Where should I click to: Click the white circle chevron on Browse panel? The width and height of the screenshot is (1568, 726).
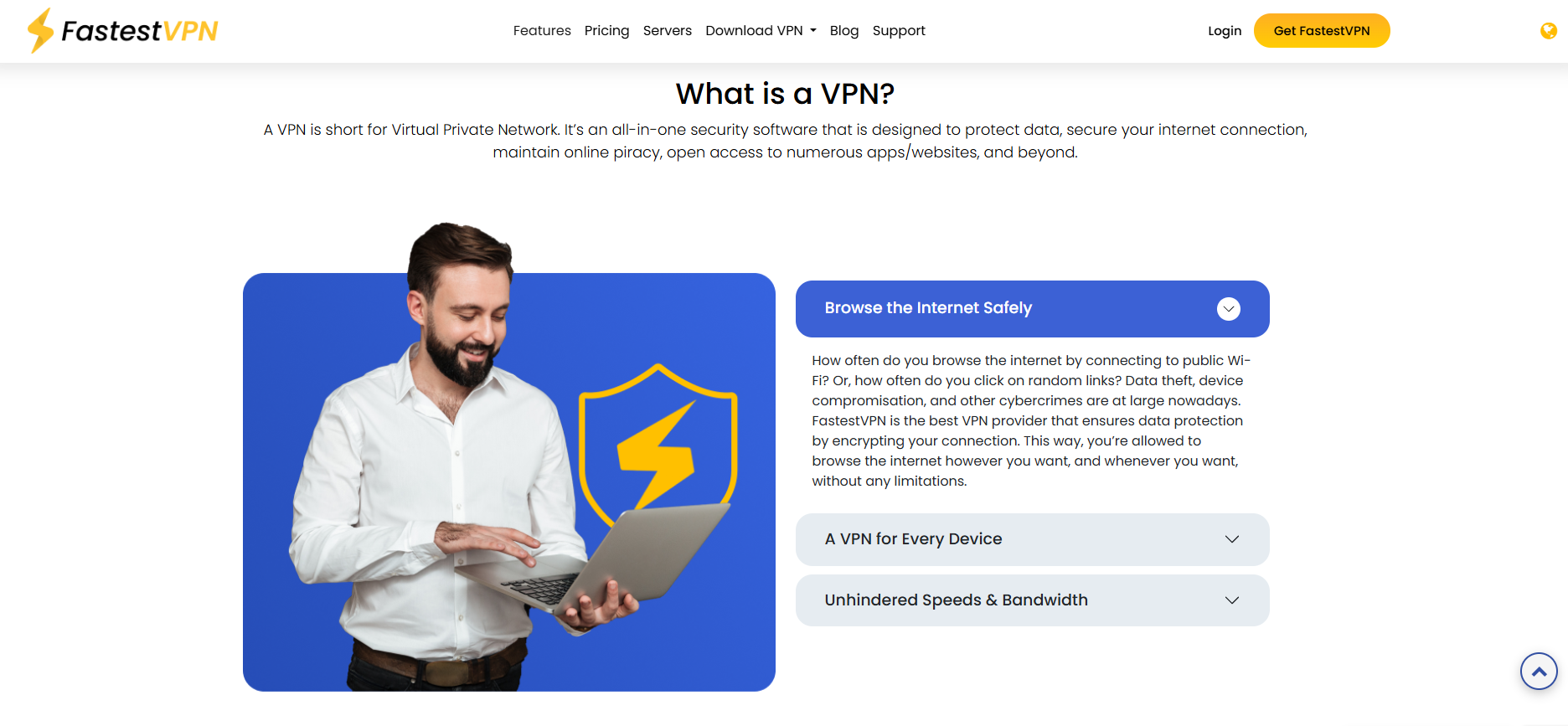tap(1228, 309)
